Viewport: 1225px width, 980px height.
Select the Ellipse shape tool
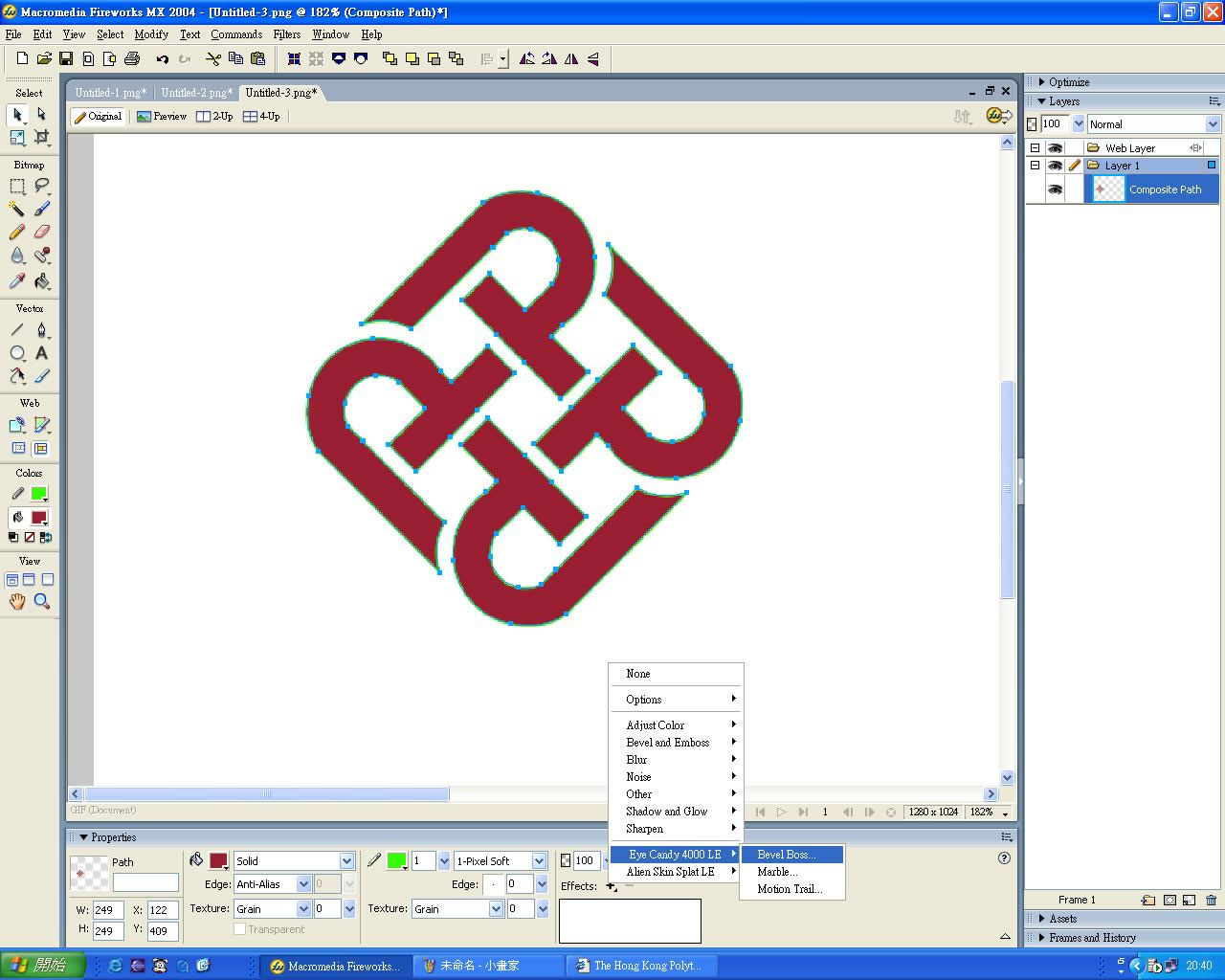click(x=17, y=353)
